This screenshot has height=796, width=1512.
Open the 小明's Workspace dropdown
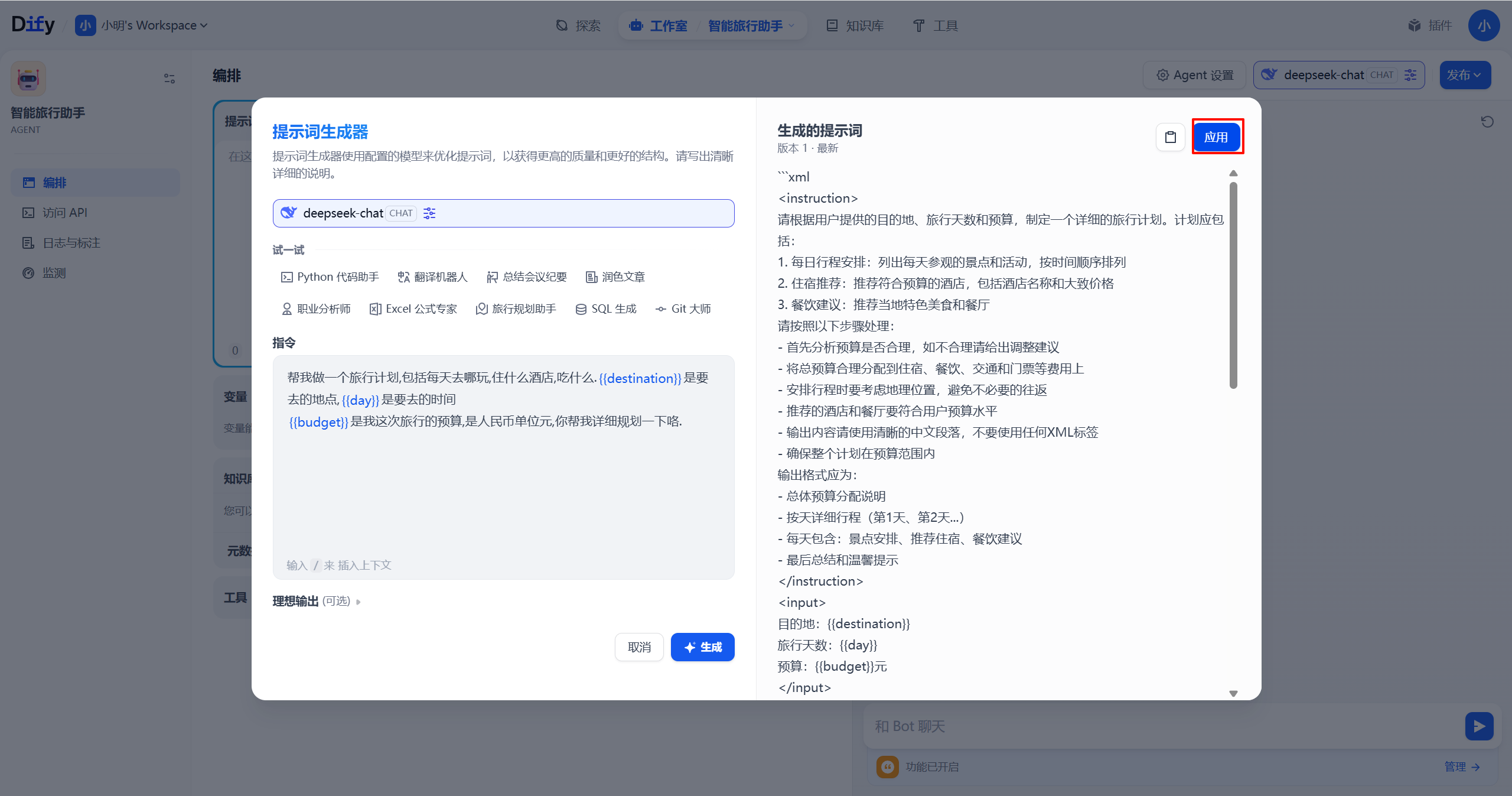pyautogui.click(x=148, y=25)
